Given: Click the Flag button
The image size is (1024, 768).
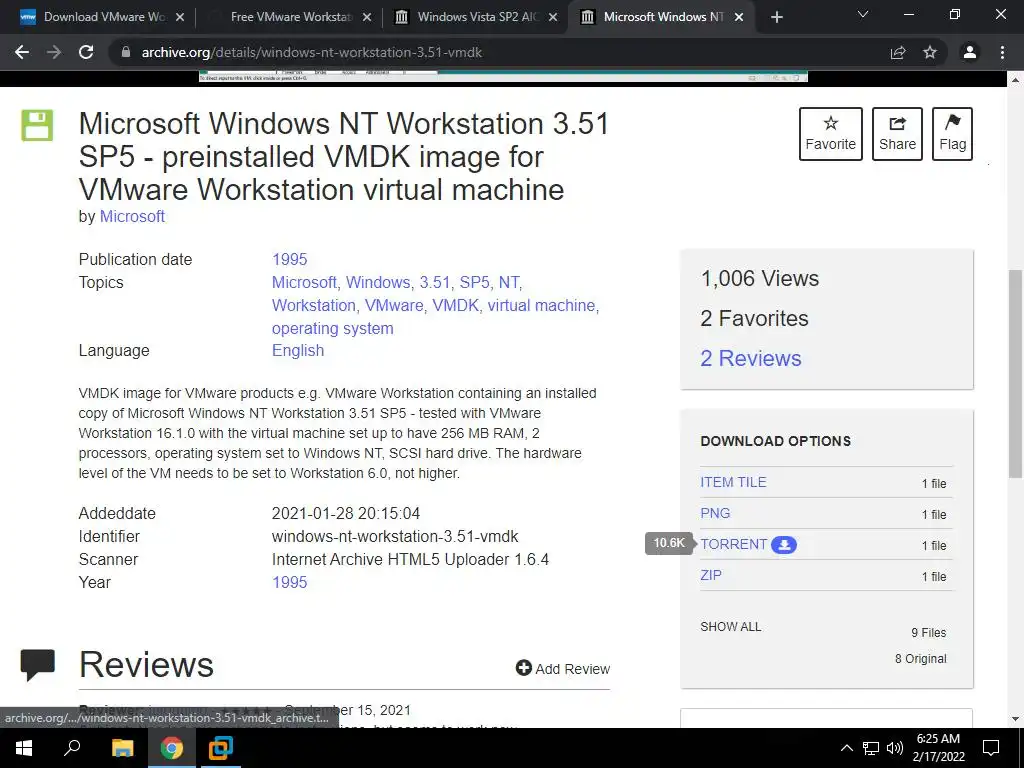Looking at the screenshot, I should [952, 134].
